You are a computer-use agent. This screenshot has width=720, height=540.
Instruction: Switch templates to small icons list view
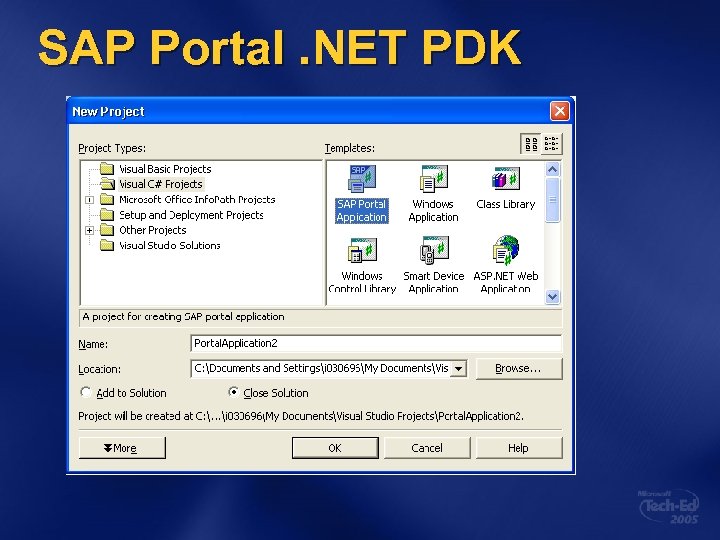coord(551,144)
